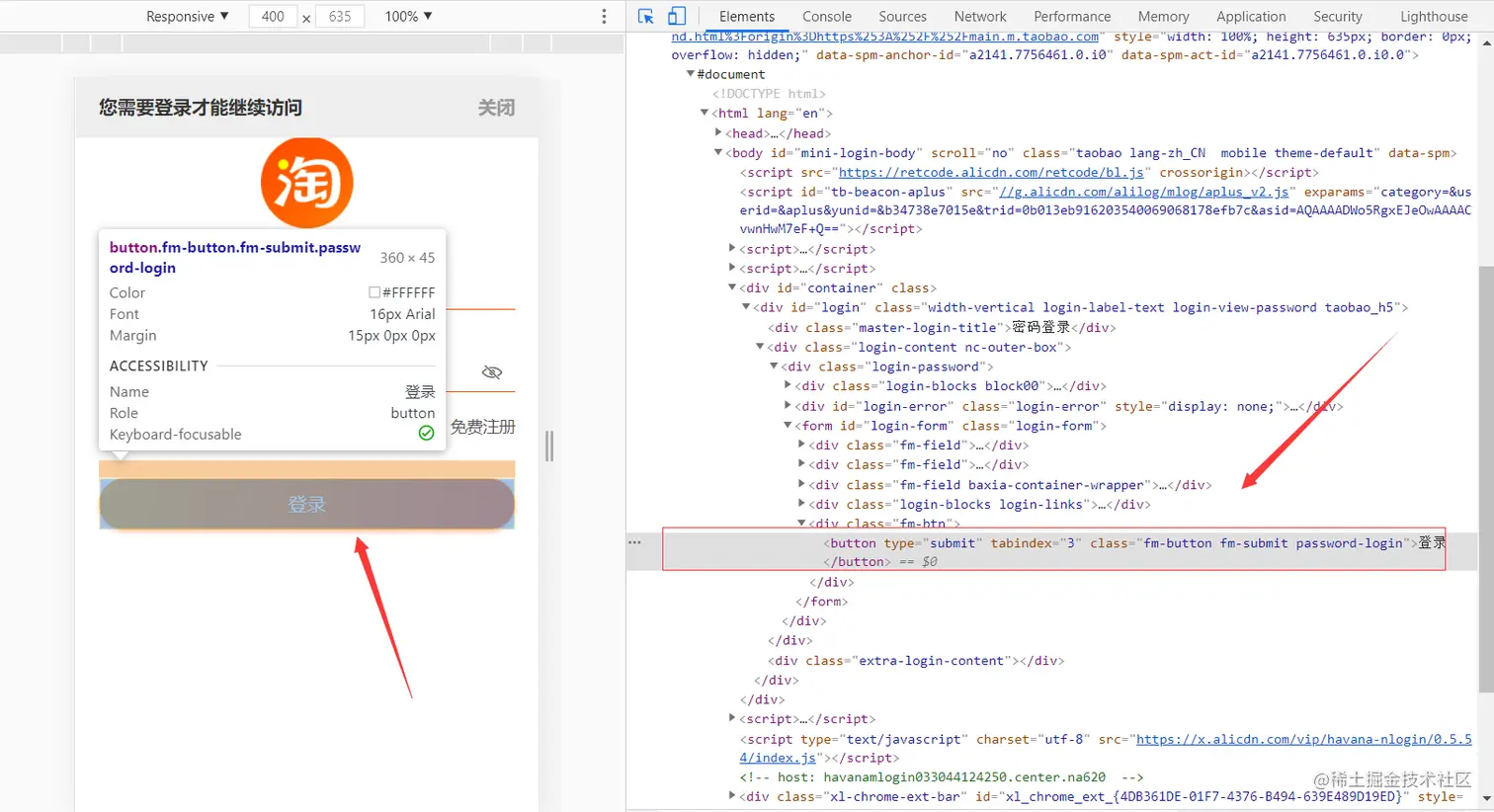
Task: Toggle password visibility eye icon
Action: [491, 372]
